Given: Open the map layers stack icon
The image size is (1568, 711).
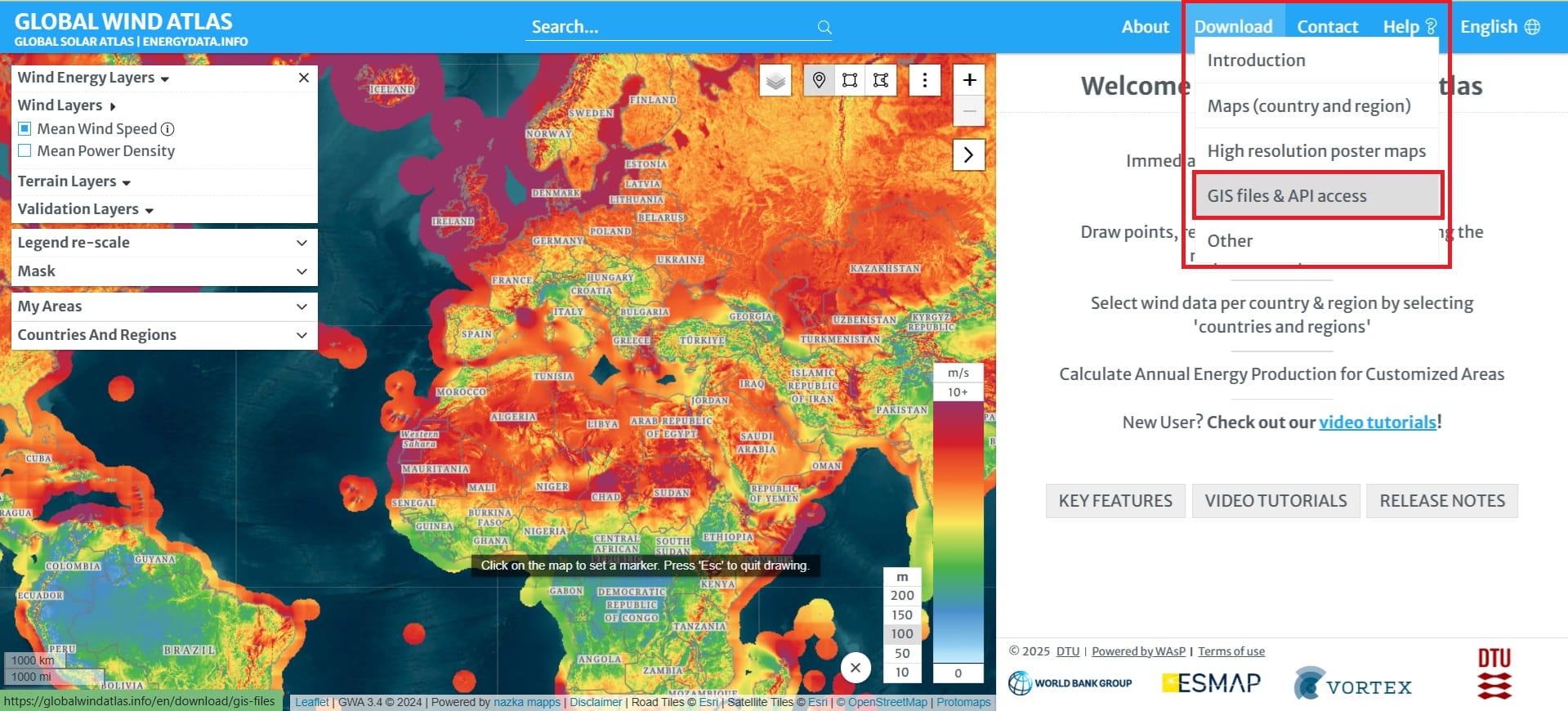Looking at the screenshot, I should click(775, 80).
